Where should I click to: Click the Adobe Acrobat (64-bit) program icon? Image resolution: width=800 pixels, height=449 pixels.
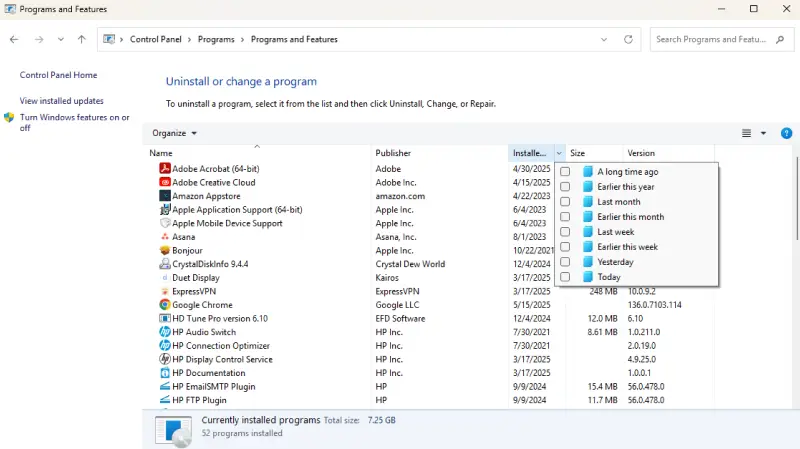(x=165, y=168)
